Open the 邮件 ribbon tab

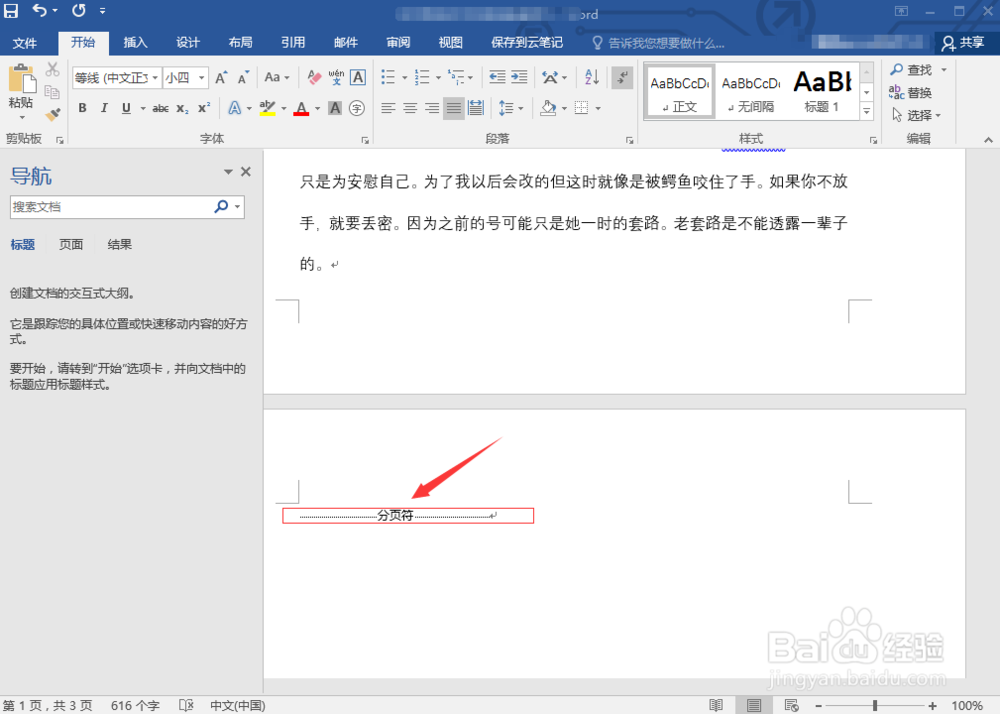(345, 42)
